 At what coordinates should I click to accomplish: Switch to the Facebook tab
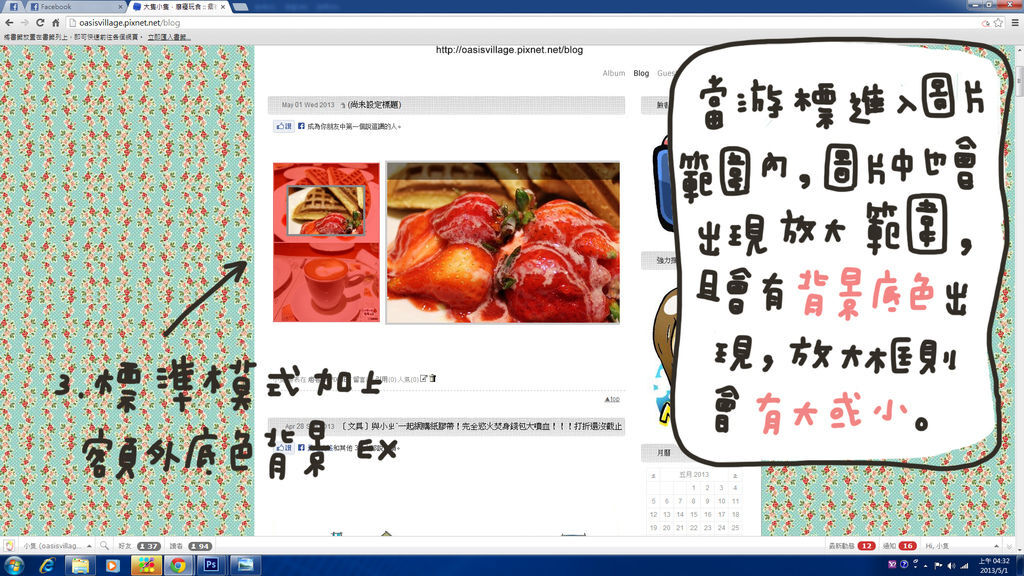[x=75, y=7]
